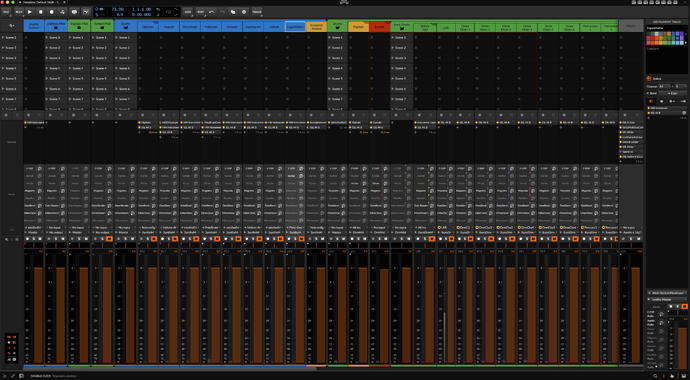The width and height of the screenshot is (690, 380).
Task: Select the Drums group track header
Action: [x=338, y=26]
